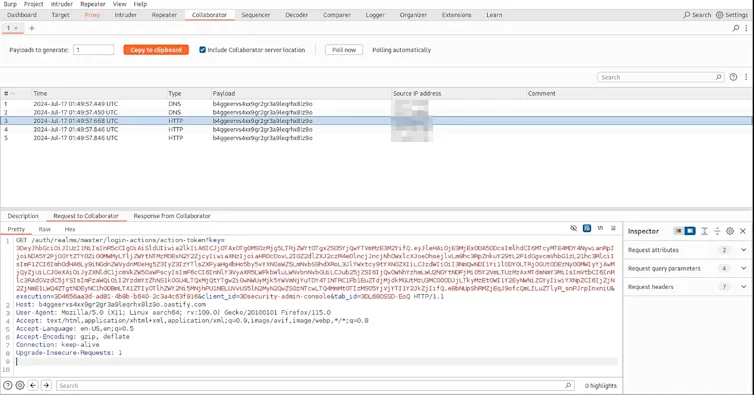This screenshot has width=754, height=395.
Task: Open tab bar kebab options menu
Action: coord(746,28)
